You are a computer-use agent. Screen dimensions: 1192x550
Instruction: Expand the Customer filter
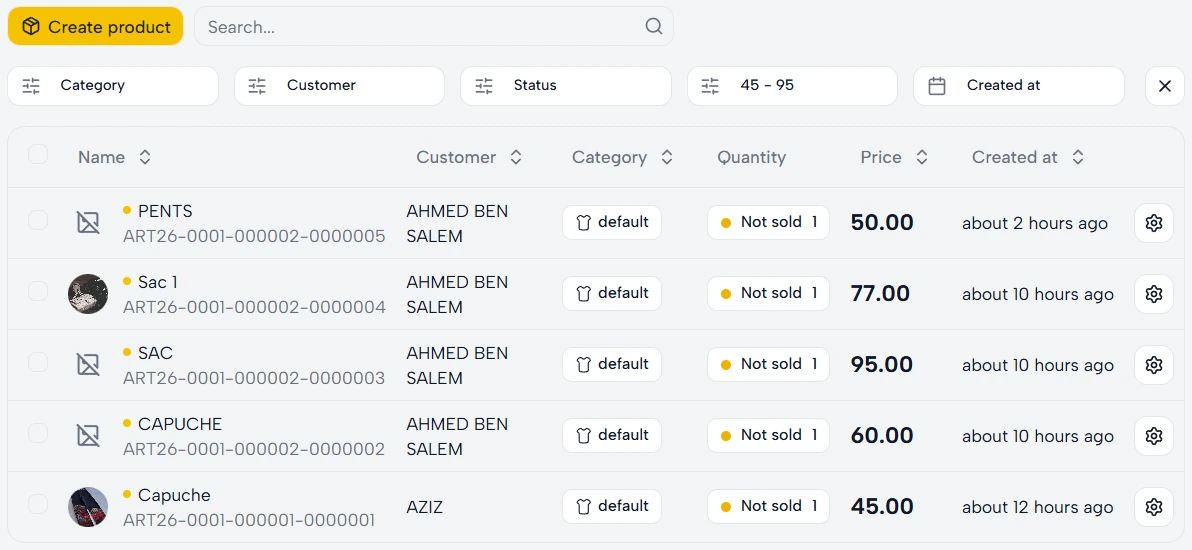(x=339, y=86)
